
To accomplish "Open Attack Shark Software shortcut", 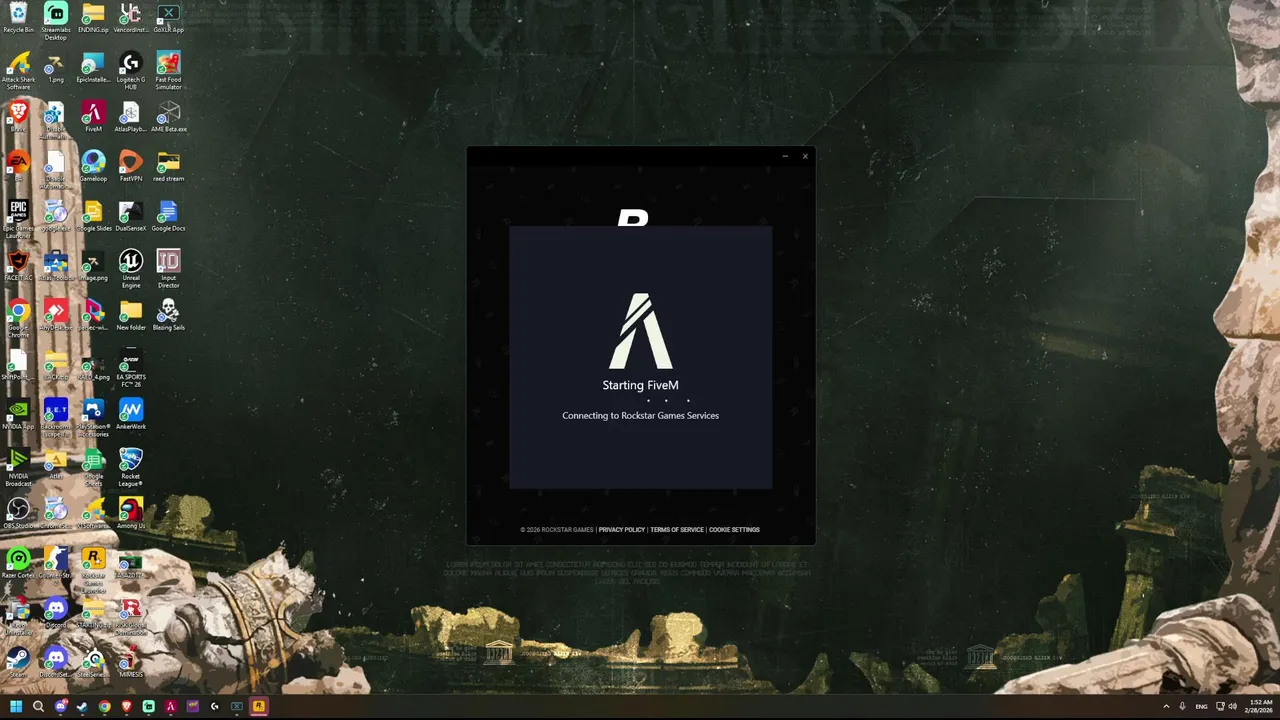I will pyautogui.click(x=18, y=71).
